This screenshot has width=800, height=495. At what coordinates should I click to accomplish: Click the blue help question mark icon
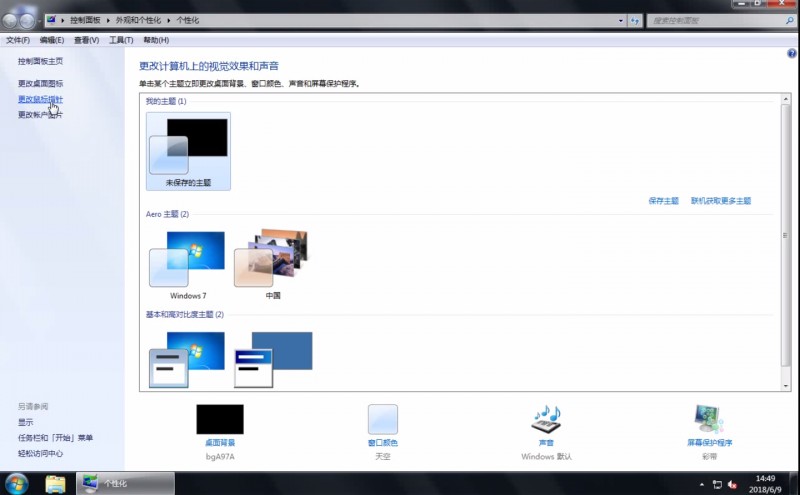pyautogui.click(x=791, y=54)
